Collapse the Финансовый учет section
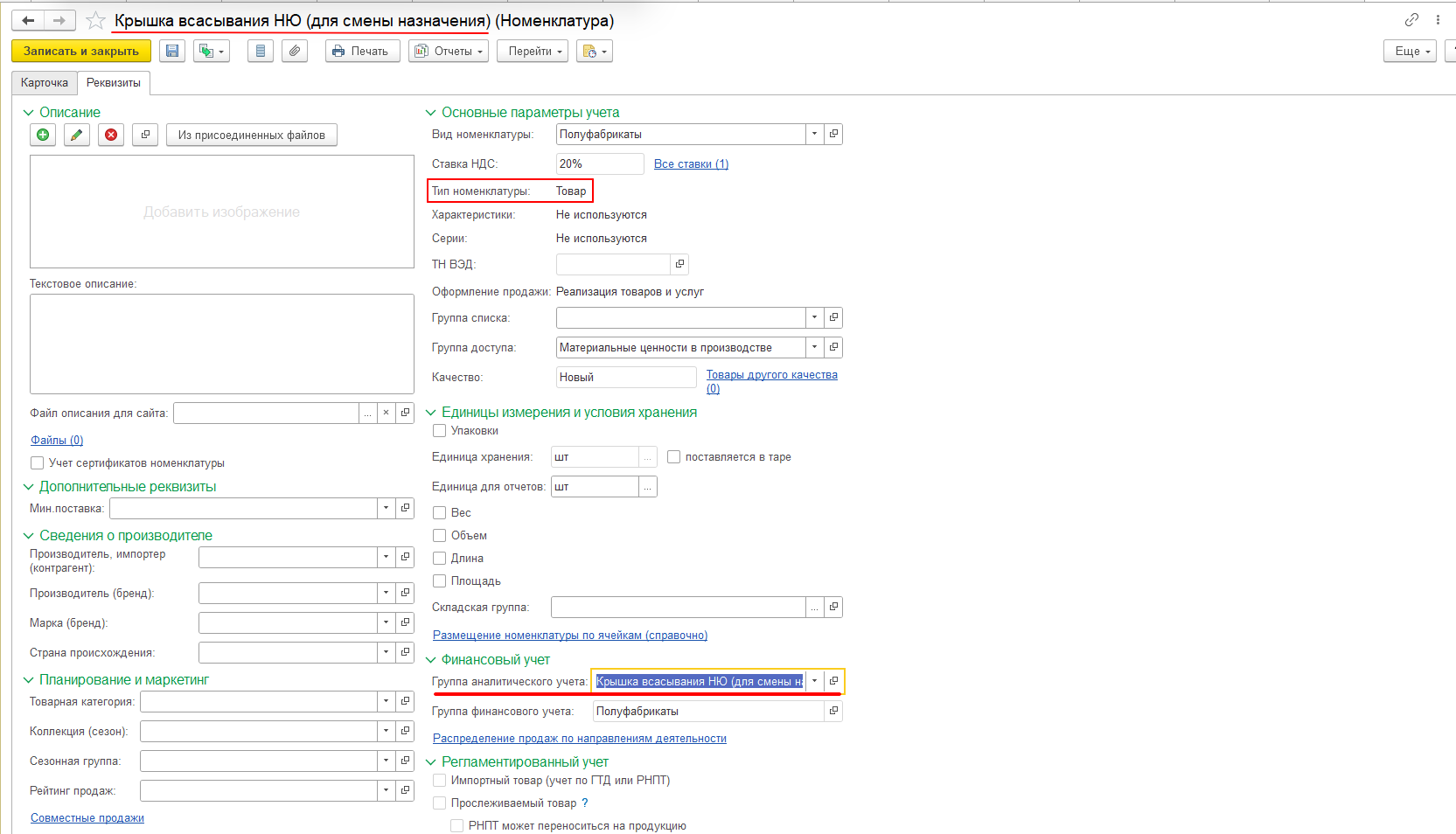The height and width of the screenshot is (834, 1456). pyautogui.click(x=430, y=660)
